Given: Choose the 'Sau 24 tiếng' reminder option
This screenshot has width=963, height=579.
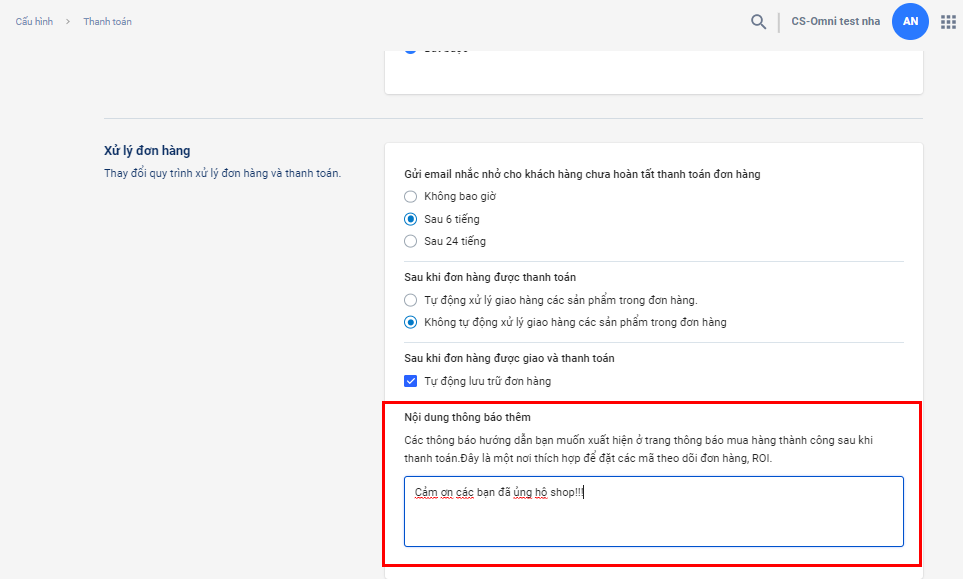Looking at the screenshot, I should tap(411, 241).
